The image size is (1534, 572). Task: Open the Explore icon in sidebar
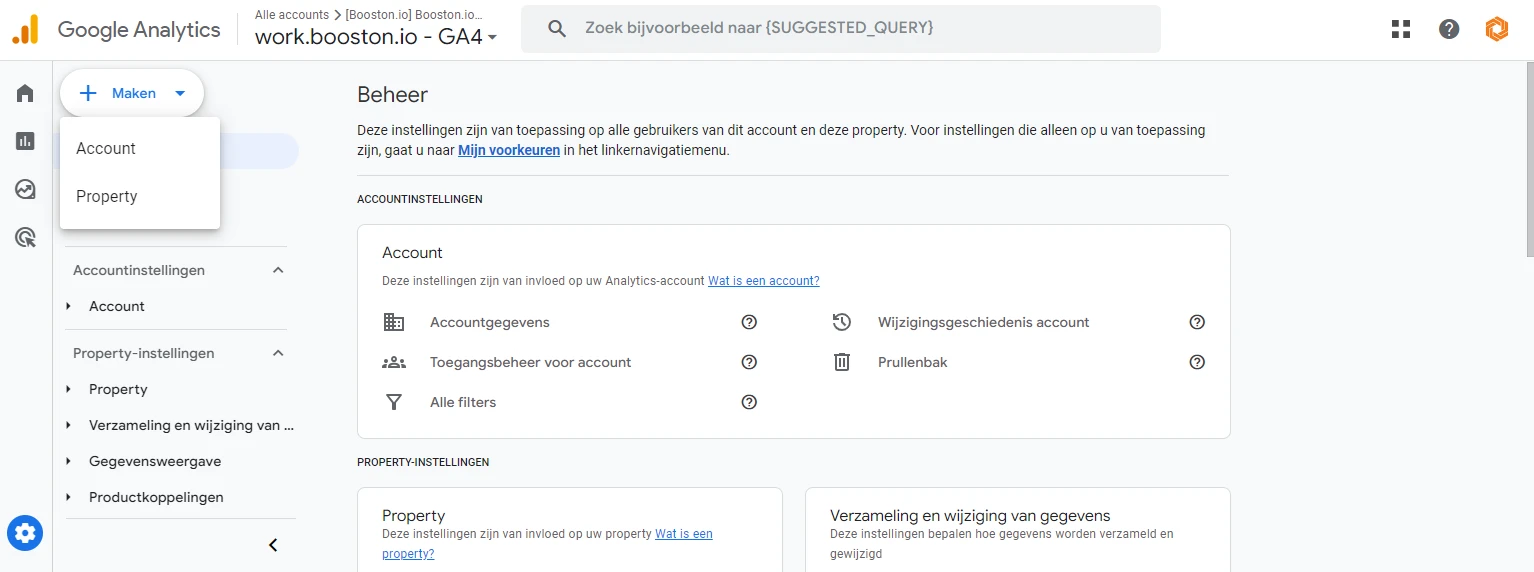pos(25,189)
